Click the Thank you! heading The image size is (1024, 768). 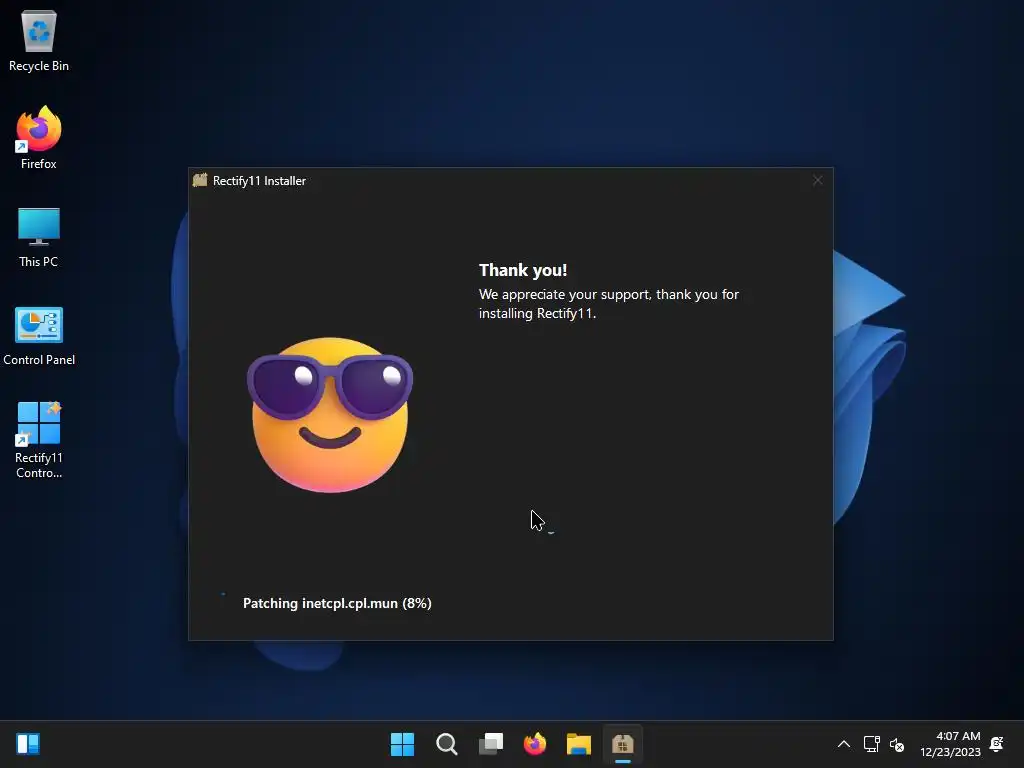click(x=523, y=270)
